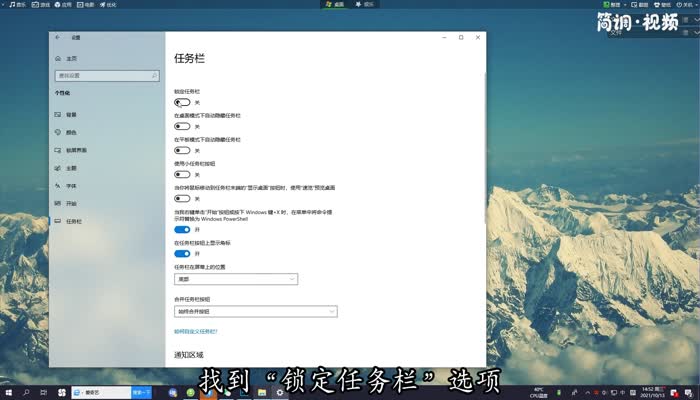Click the Windows Start button on taskbar

pos(8,392)
